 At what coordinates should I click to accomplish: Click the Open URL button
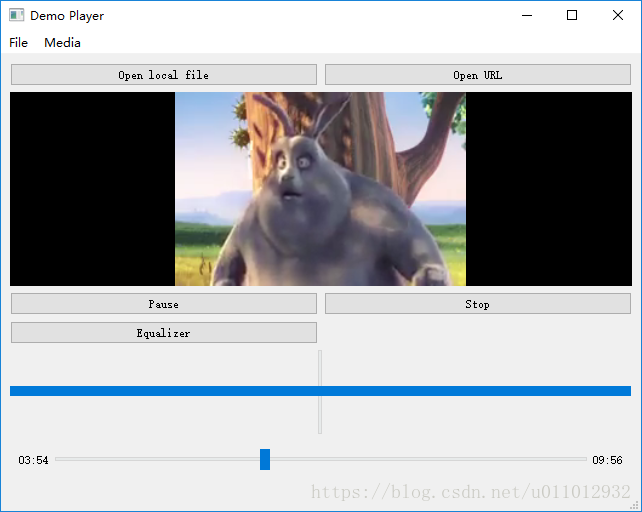[x=478, y=75]
